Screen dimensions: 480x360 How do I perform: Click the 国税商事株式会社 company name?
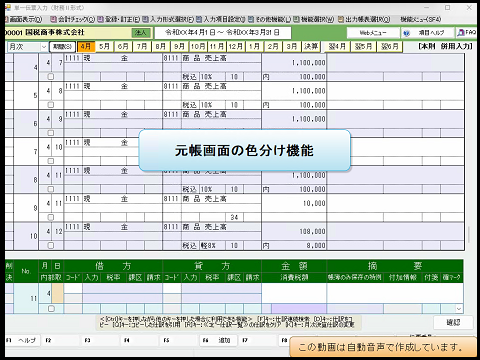[x=55, y=32]
